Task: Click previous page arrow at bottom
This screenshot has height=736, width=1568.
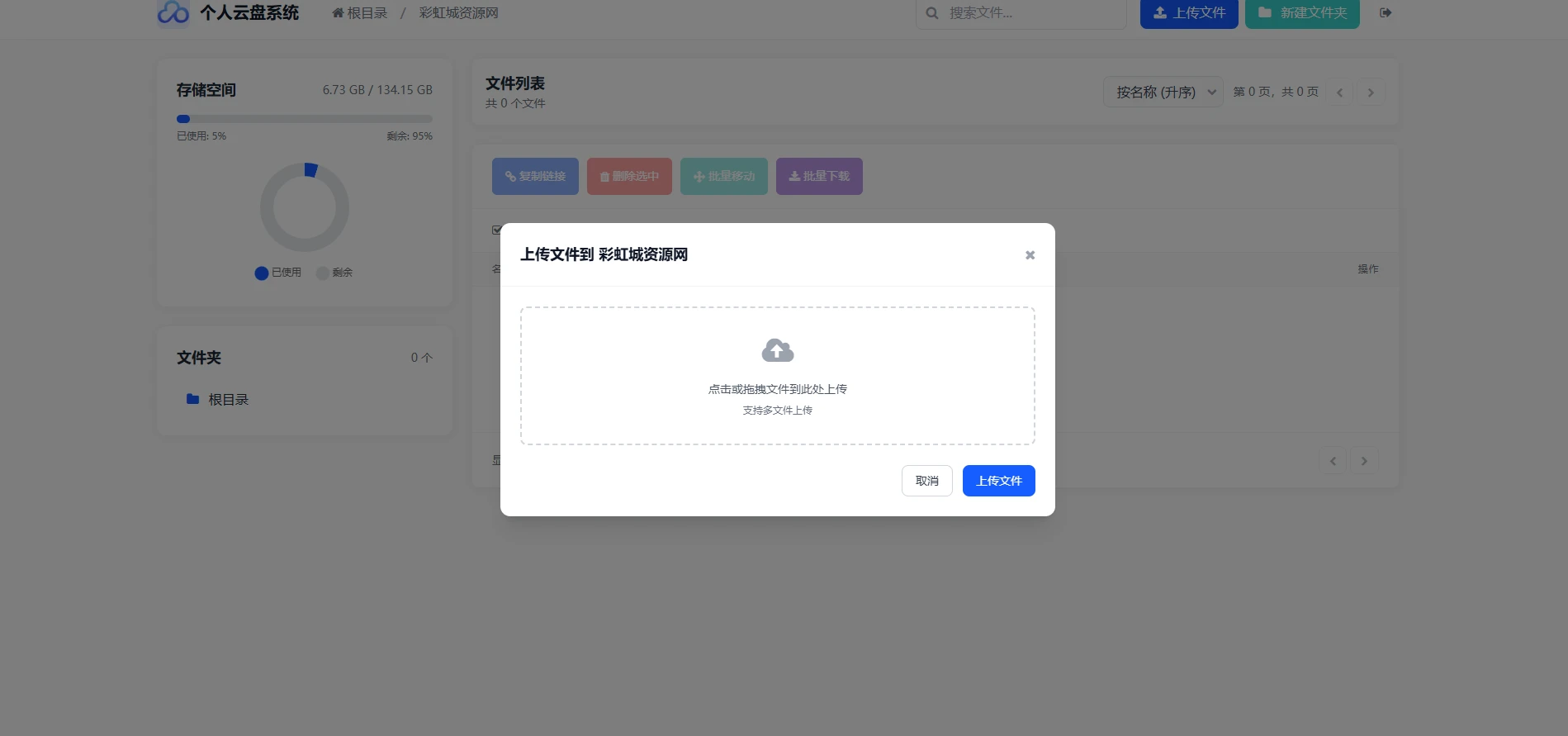Action: [1333, 461]
